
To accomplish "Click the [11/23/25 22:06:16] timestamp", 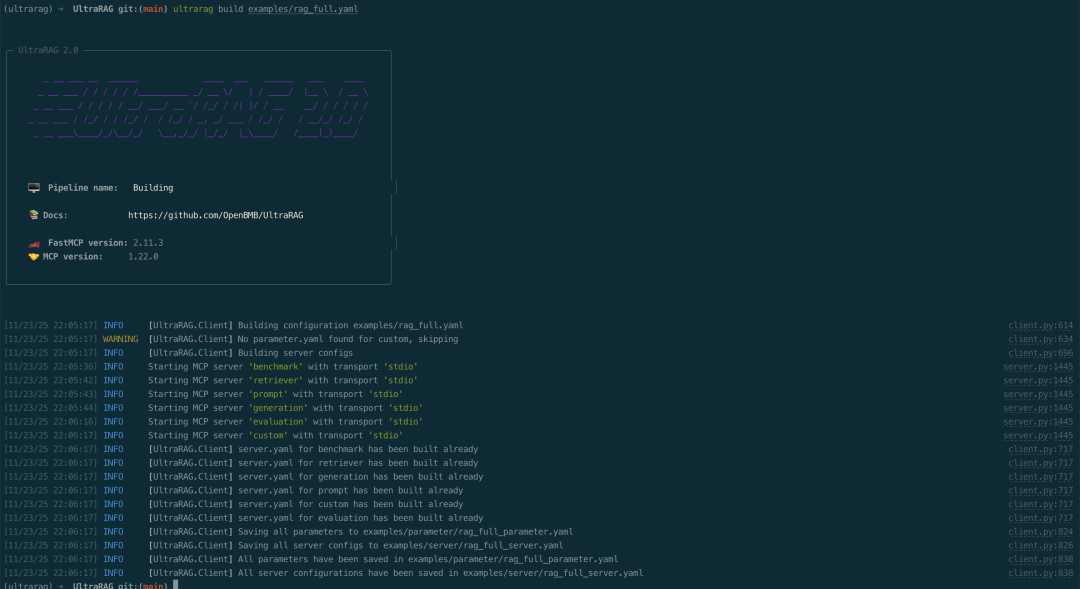I will 51,422.
